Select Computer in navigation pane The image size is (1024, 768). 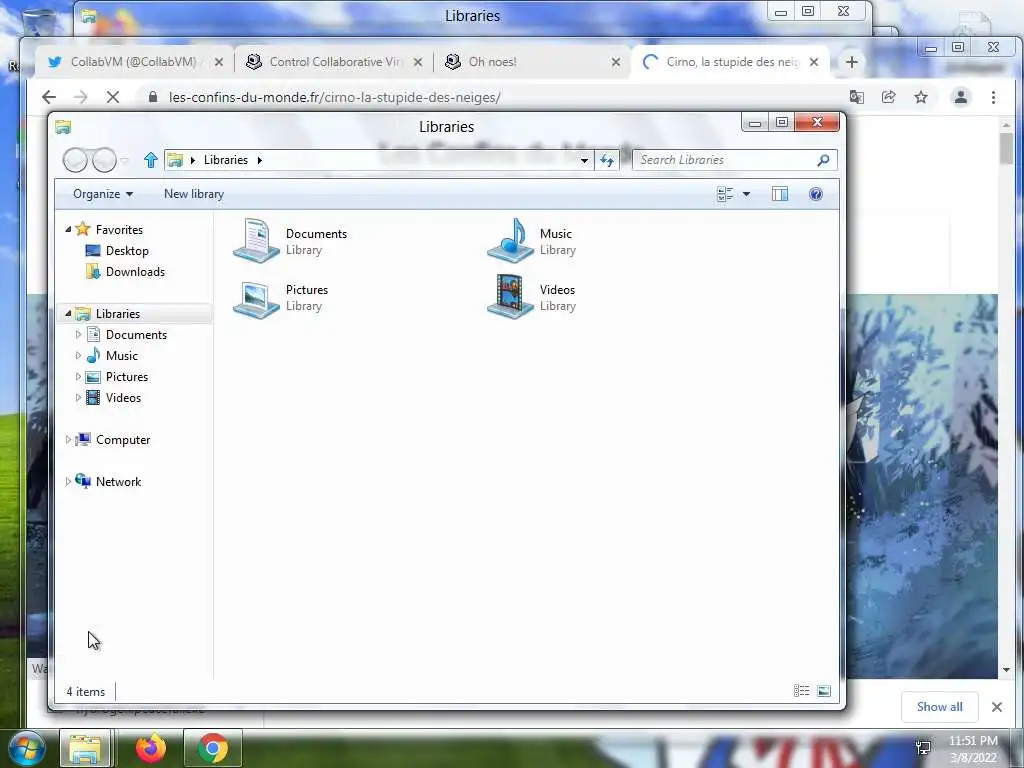coord(123,440)
